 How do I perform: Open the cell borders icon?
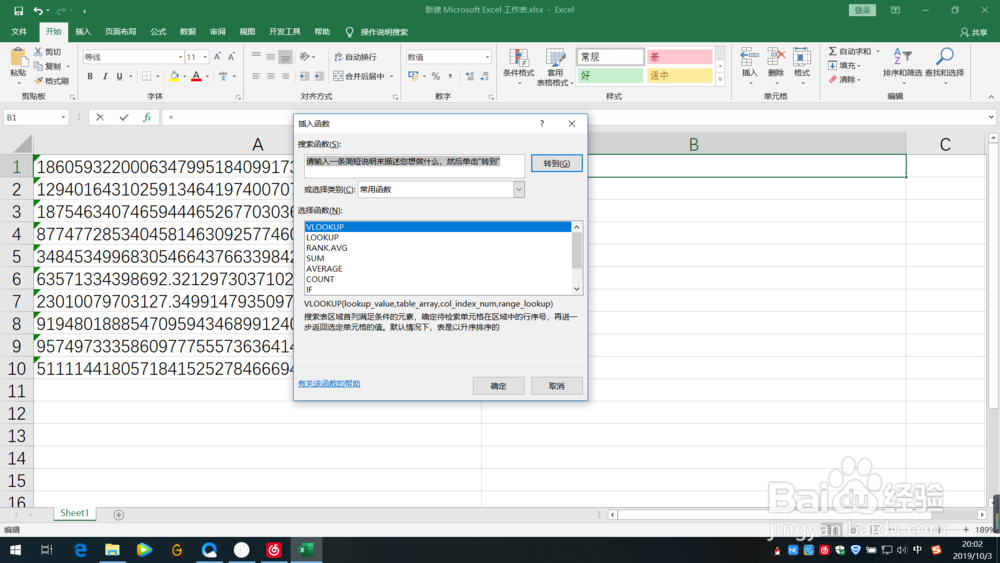147,77
